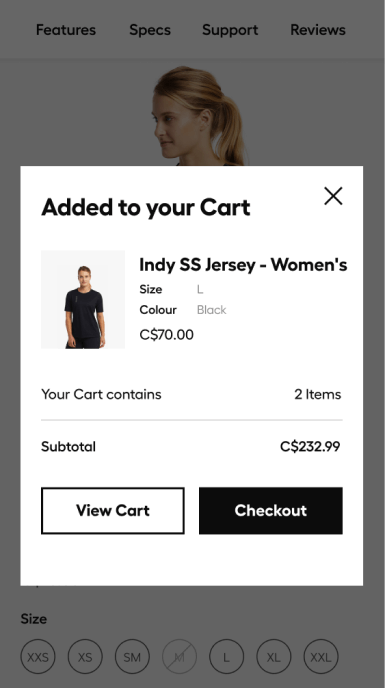Click the model photo behind the dialog

(x=200, y=115)
